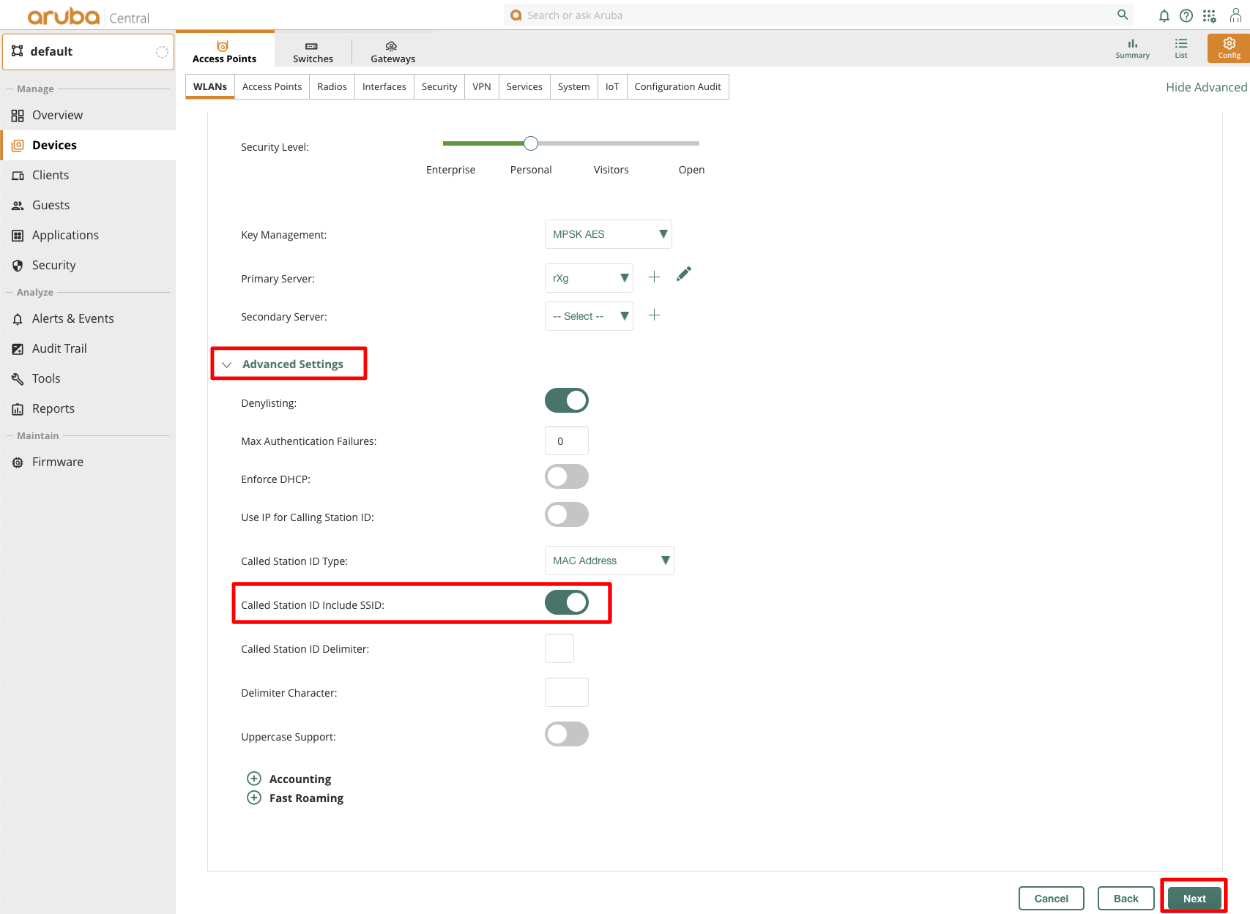The image size is (1250, 914).
Task: Switch to List view icon
Action: 1181,48
